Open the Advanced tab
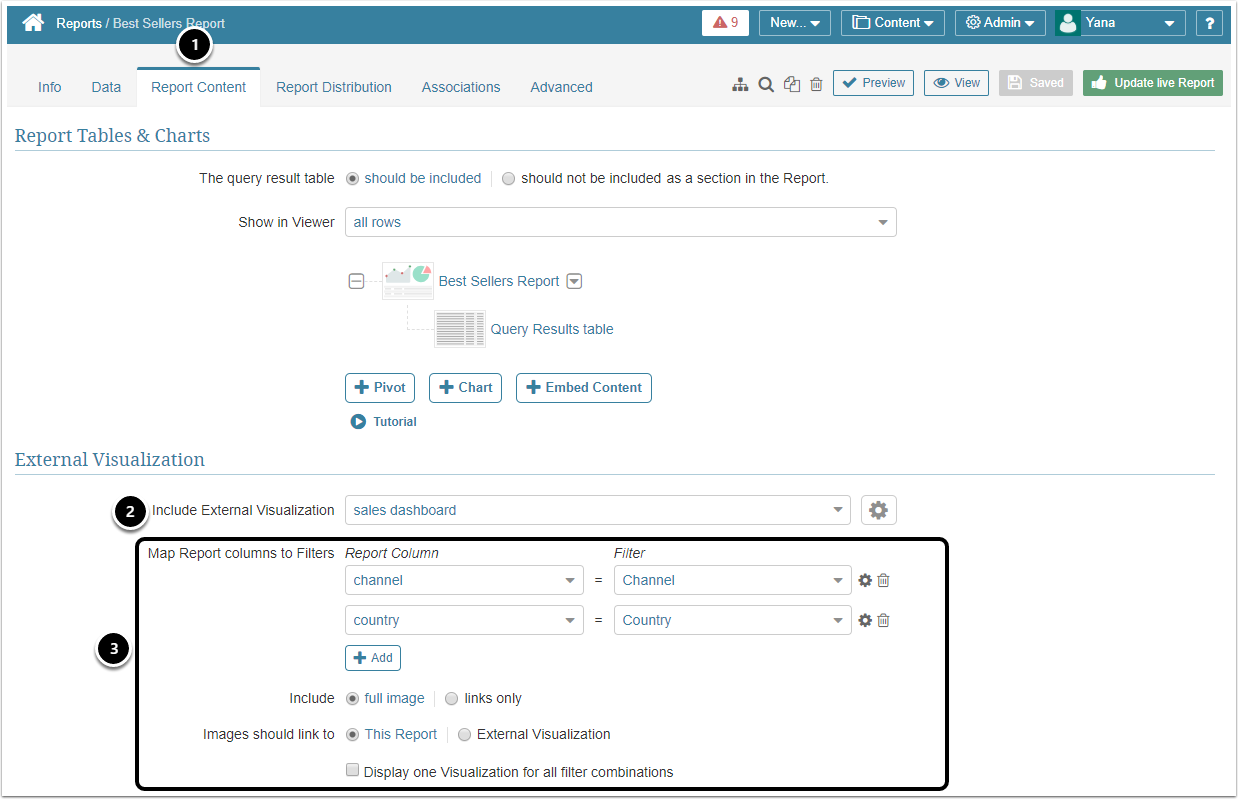This screenshot has width=1238, height=799. click(561, 87)
